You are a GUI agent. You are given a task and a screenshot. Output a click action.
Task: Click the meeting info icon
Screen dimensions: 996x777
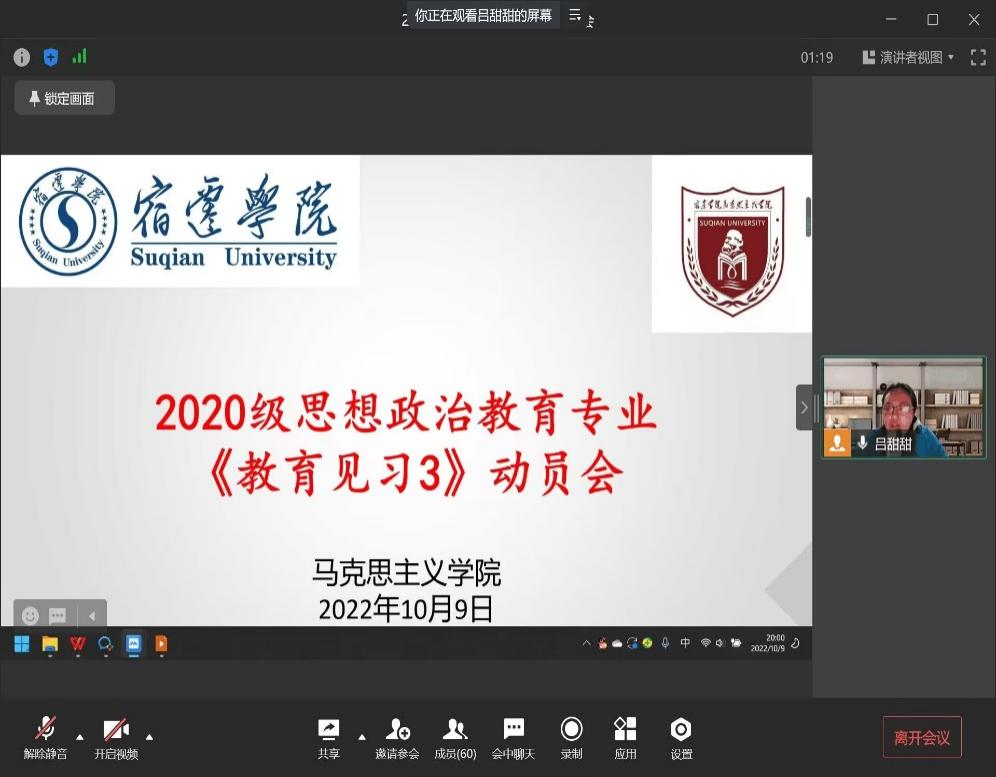coord(22,57)
